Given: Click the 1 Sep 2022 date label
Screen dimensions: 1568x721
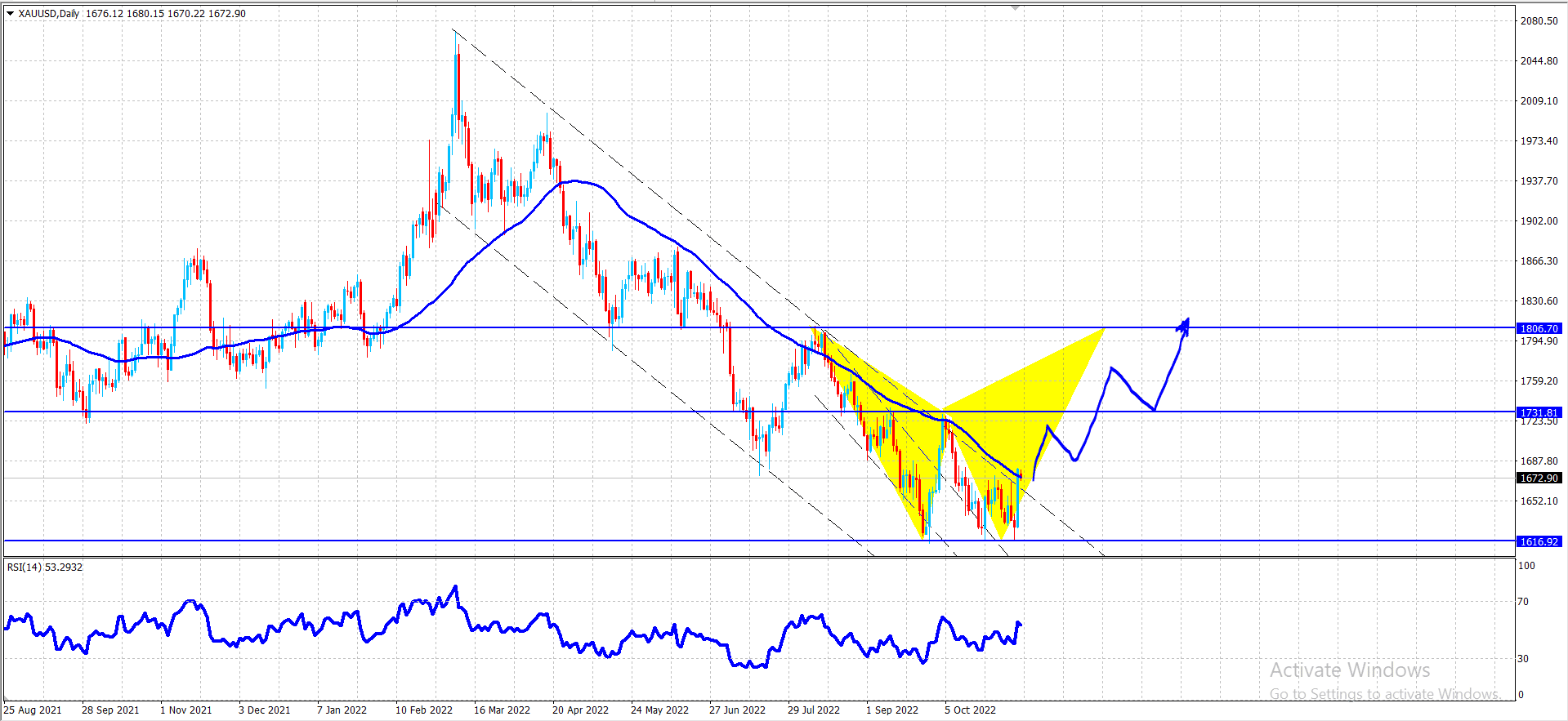Looking at the screenshot, I should pos(892,710).
